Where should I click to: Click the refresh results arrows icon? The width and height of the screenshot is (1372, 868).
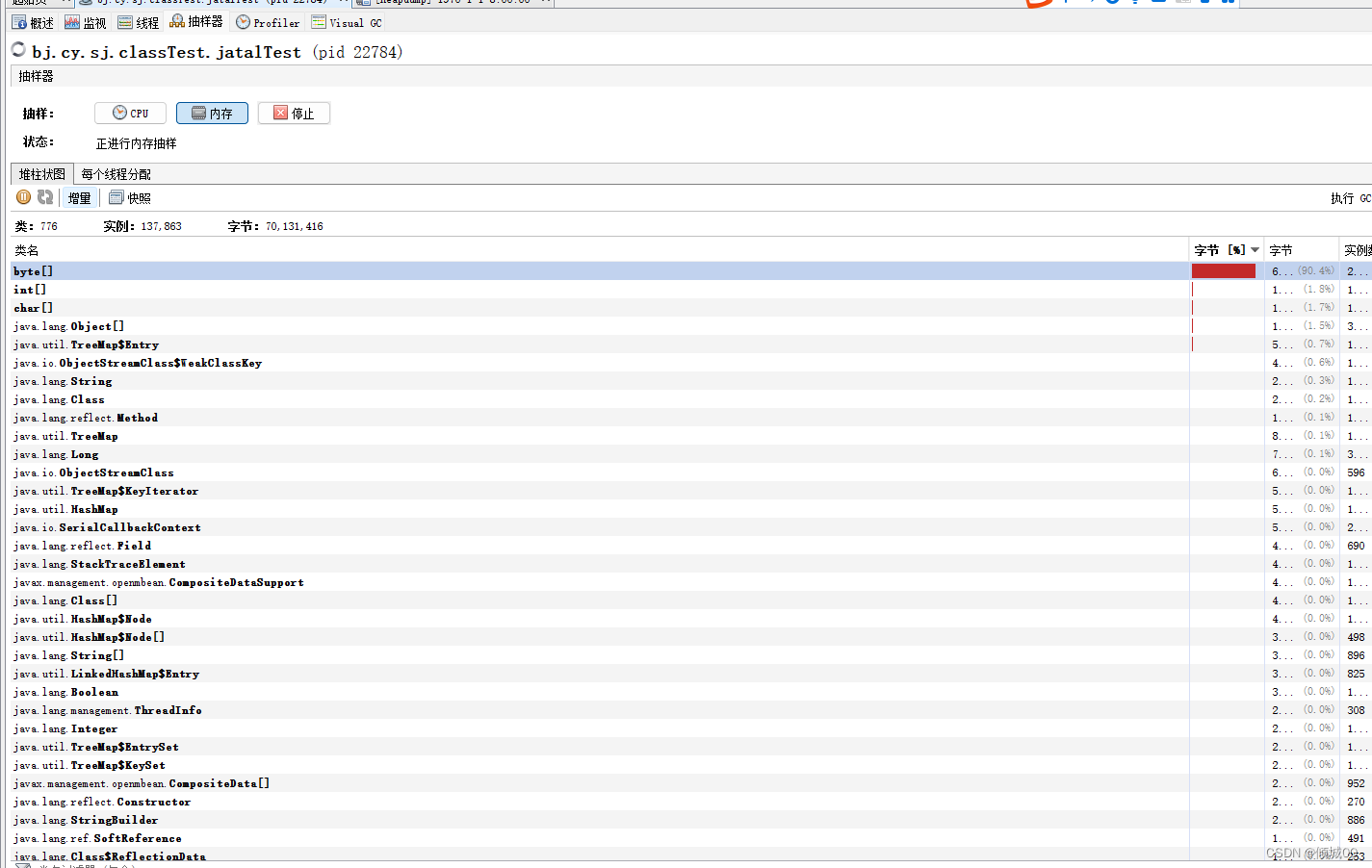(x=45, y=197)
